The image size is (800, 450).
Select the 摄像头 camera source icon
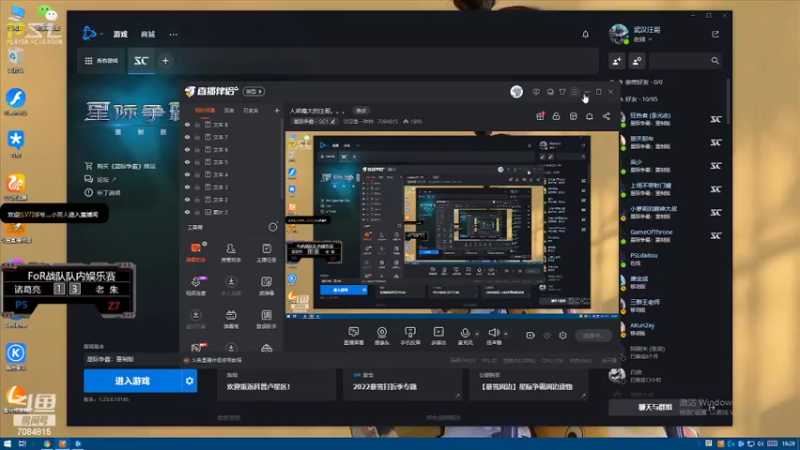click(382, 335)
